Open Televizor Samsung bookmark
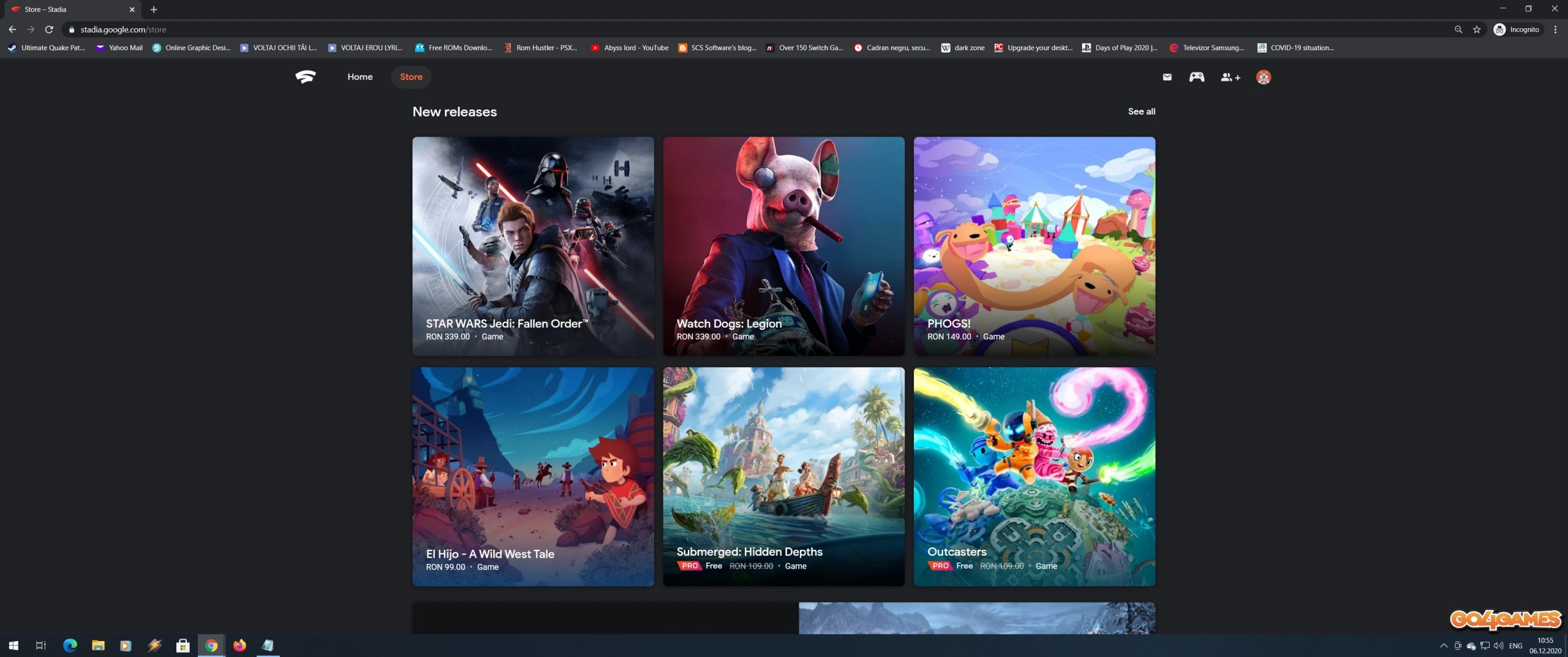The height and width of the screenshot is (657, 1568). point(1207,47)
